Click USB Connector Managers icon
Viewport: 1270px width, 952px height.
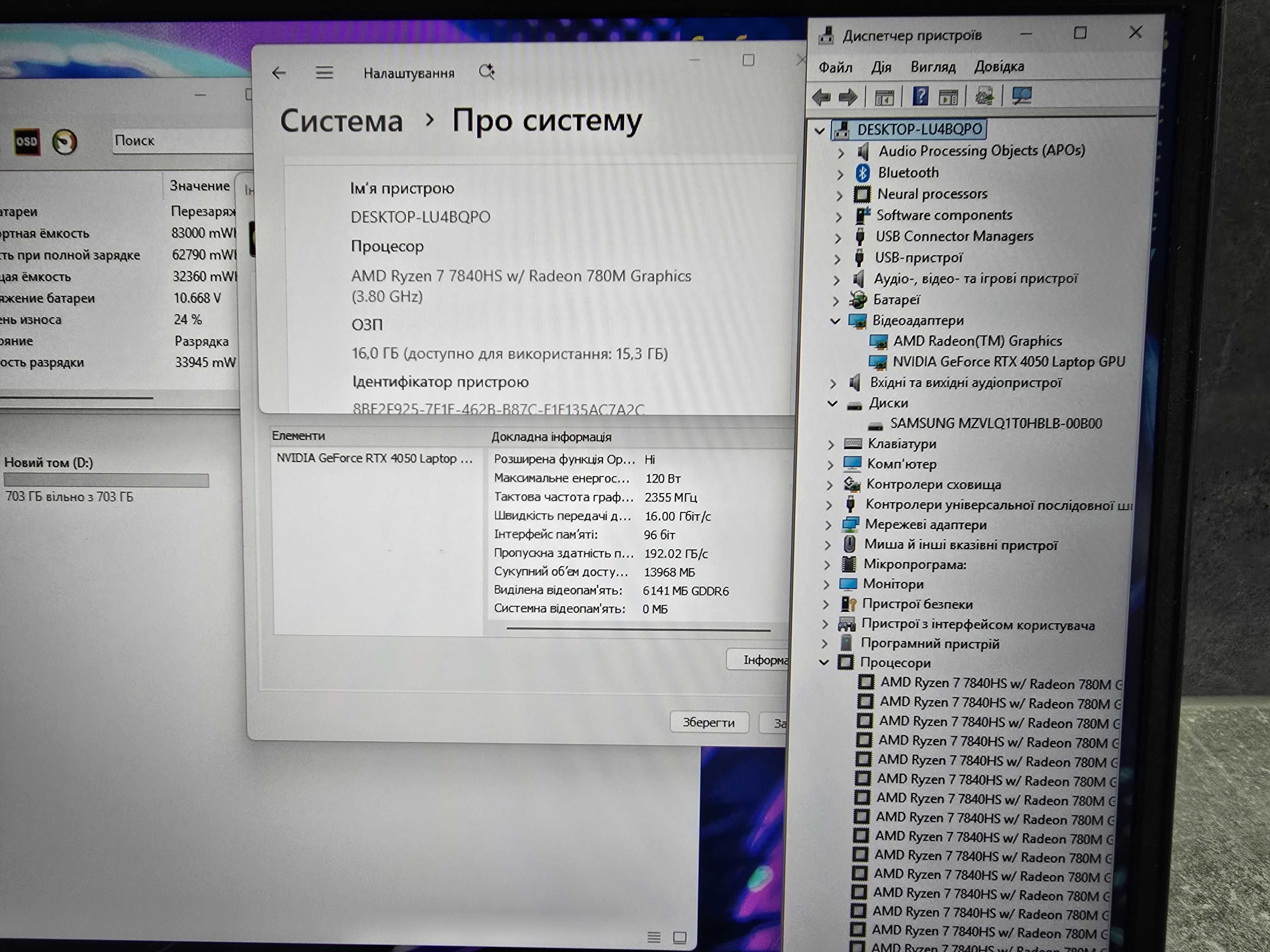click(859, 236)
